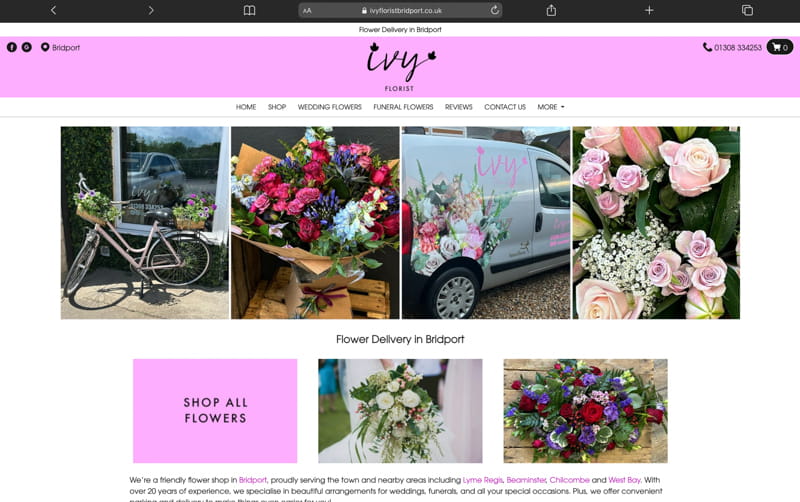Viewport: 800px width, 502px height.
Task: Open the Safari share sheet icon
Action: (551, 10)
